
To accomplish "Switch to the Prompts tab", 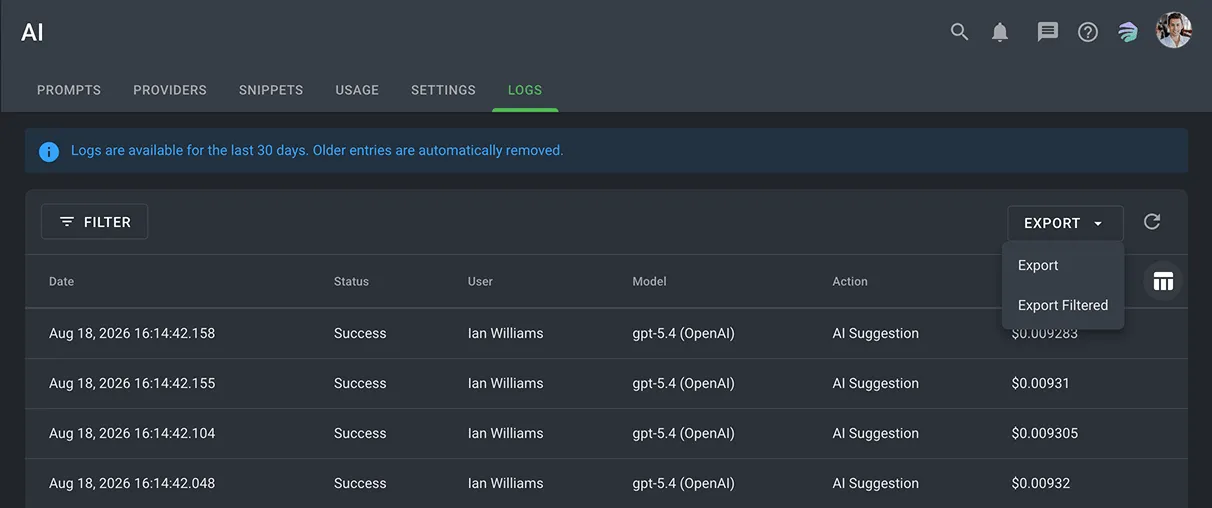I will (x=69, y=90).
